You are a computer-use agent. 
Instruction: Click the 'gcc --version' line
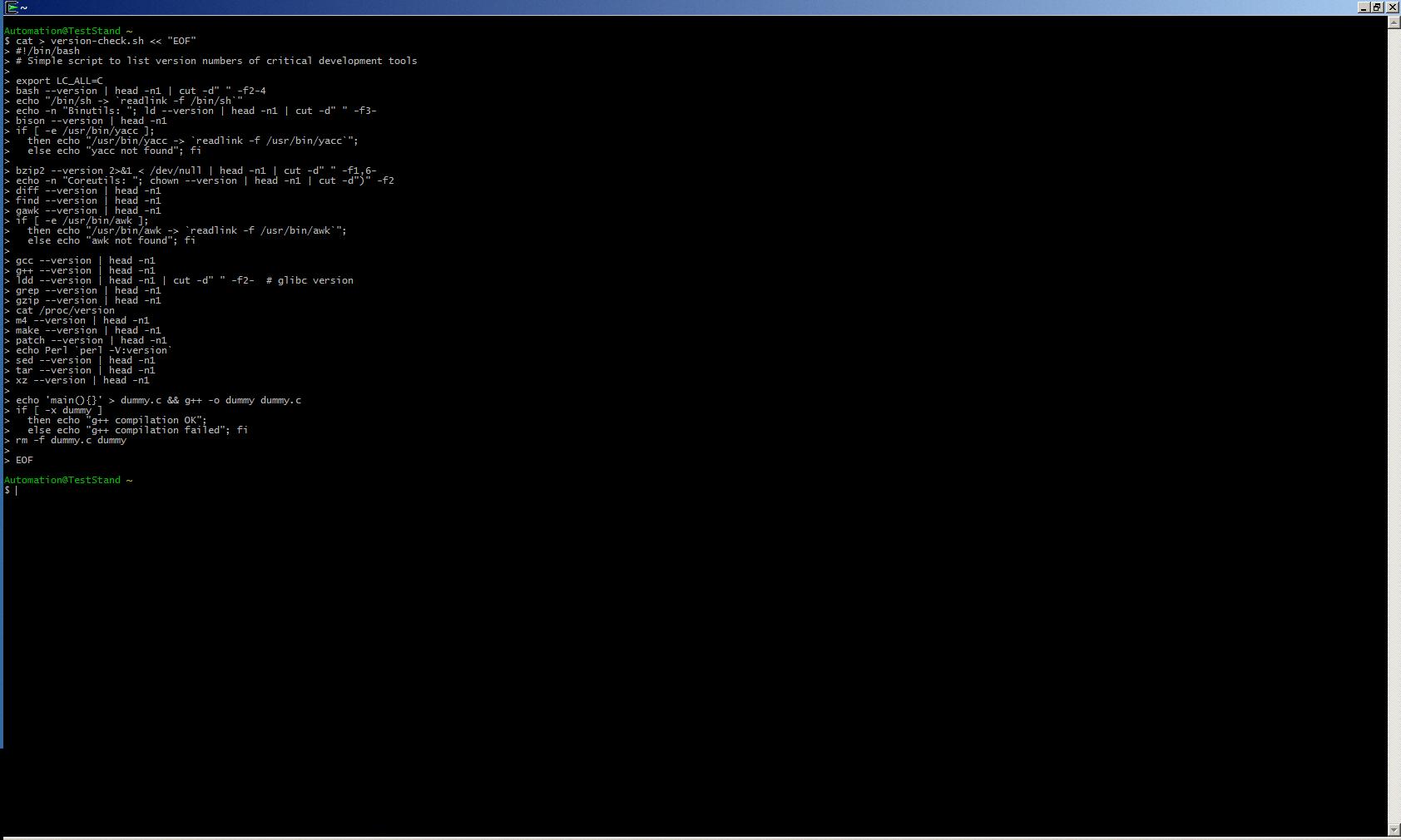(x=85, y=260)
